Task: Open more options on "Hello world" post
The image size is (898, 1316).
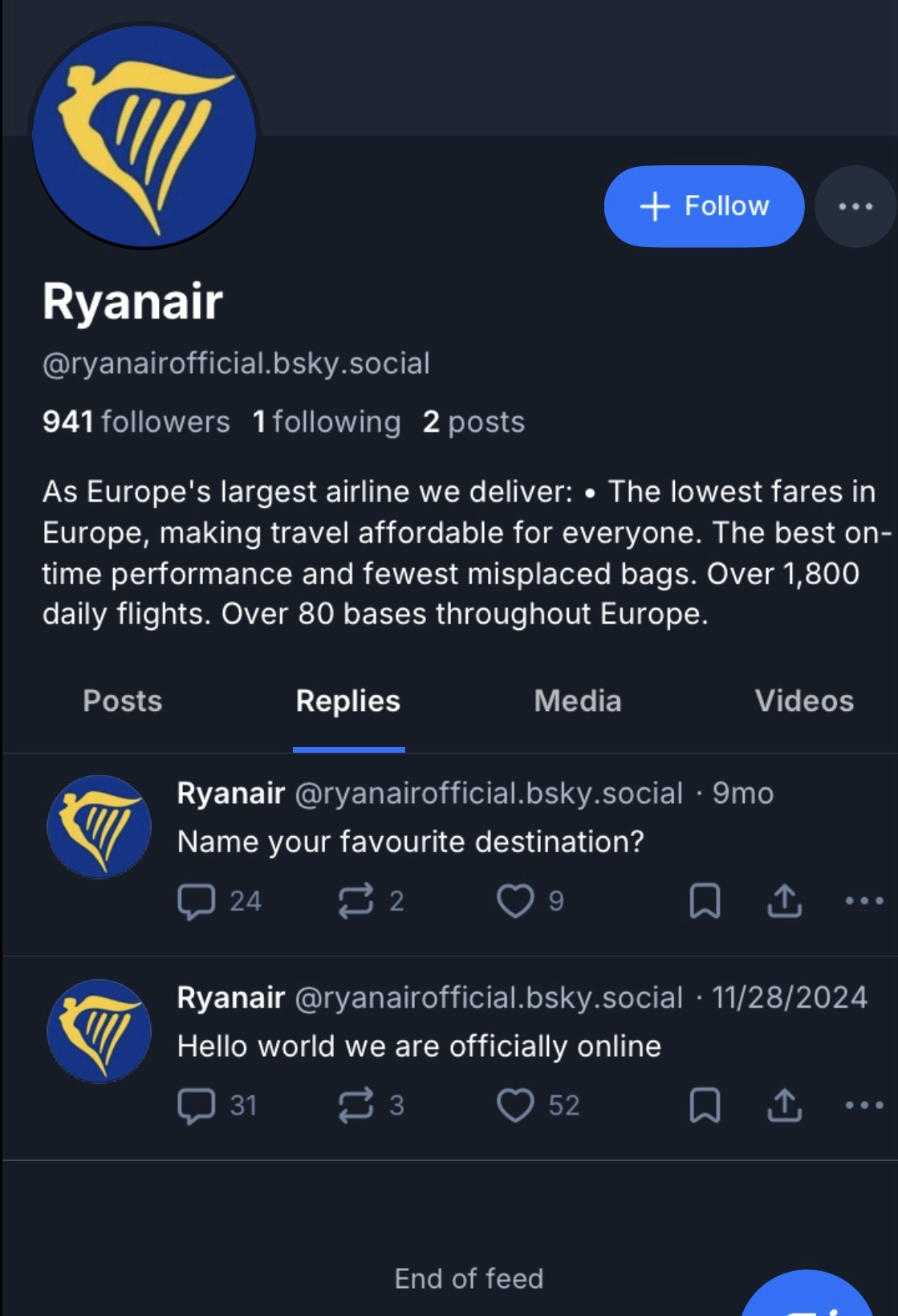Action: (864, 1106)
